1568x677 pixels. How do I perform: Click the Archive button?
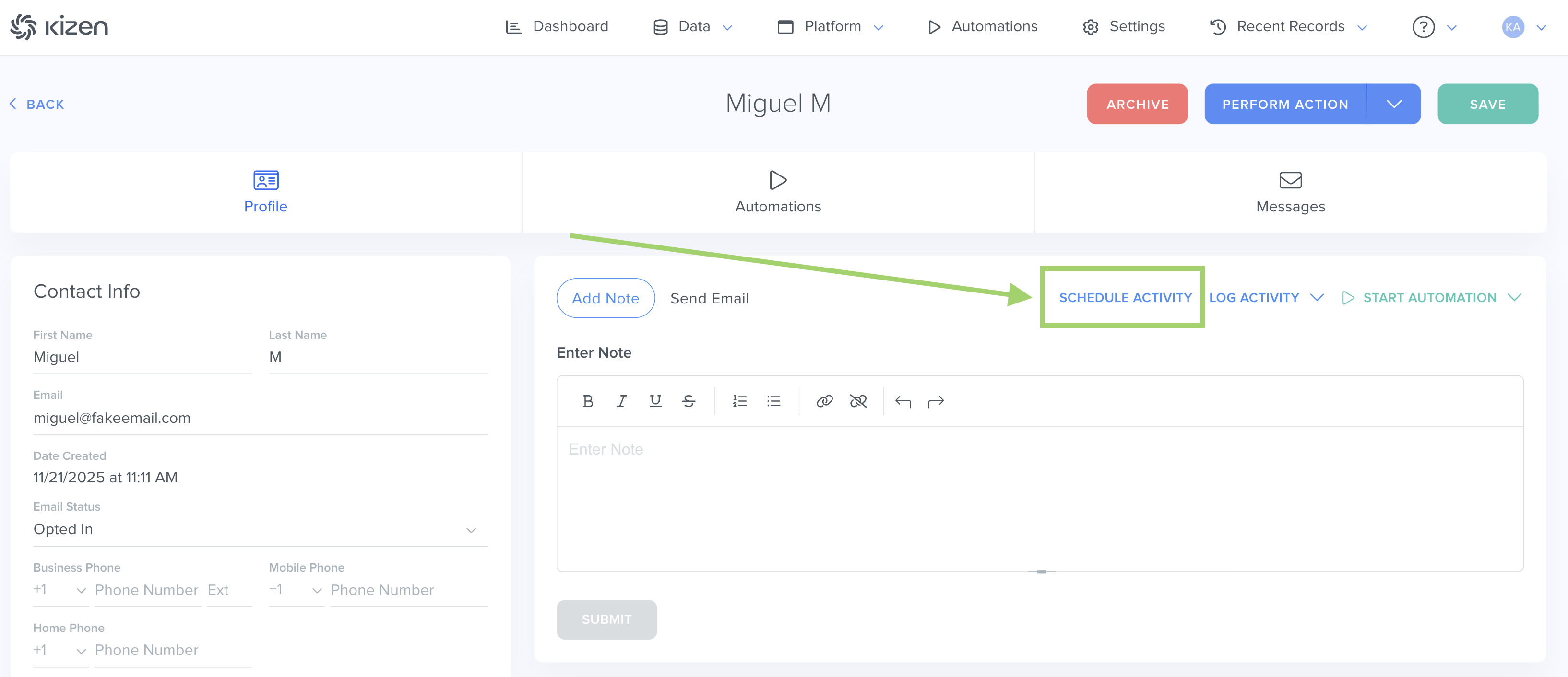click(1137, 104)
